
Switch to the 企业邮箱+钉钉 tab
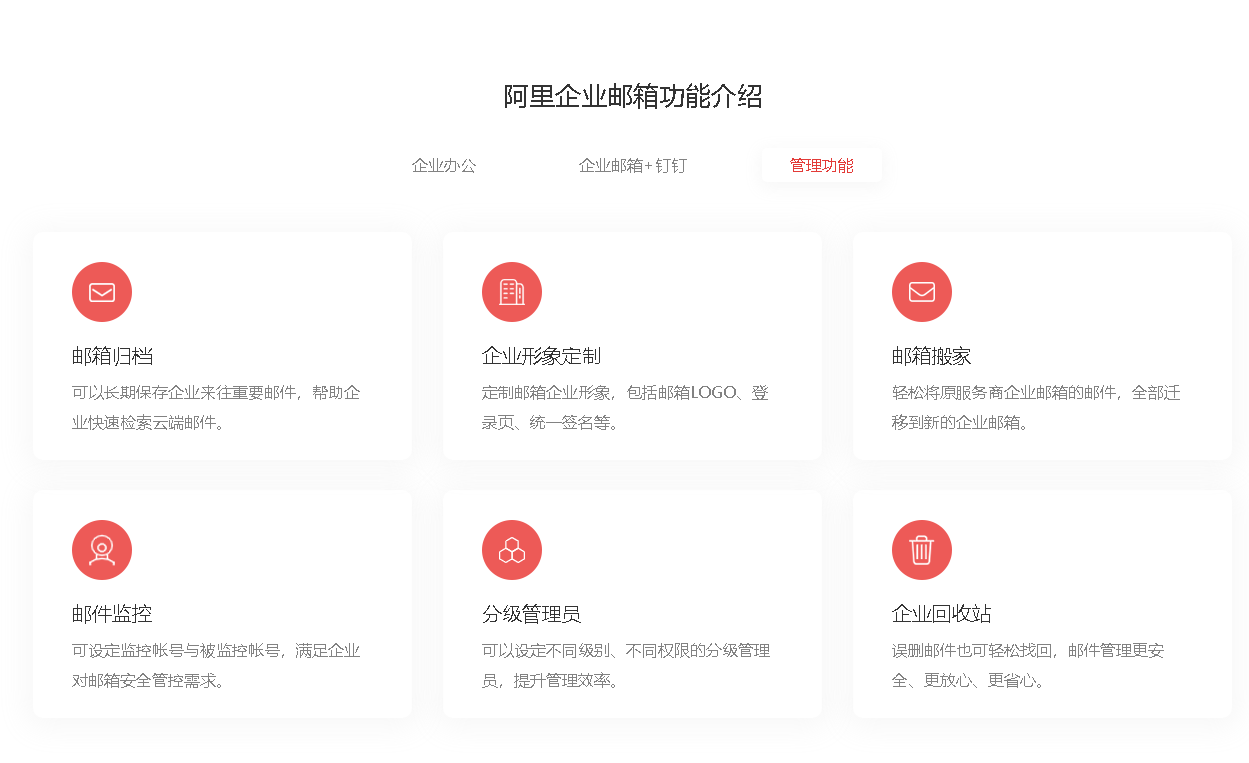pyautogui.click(x=632, y=165)
